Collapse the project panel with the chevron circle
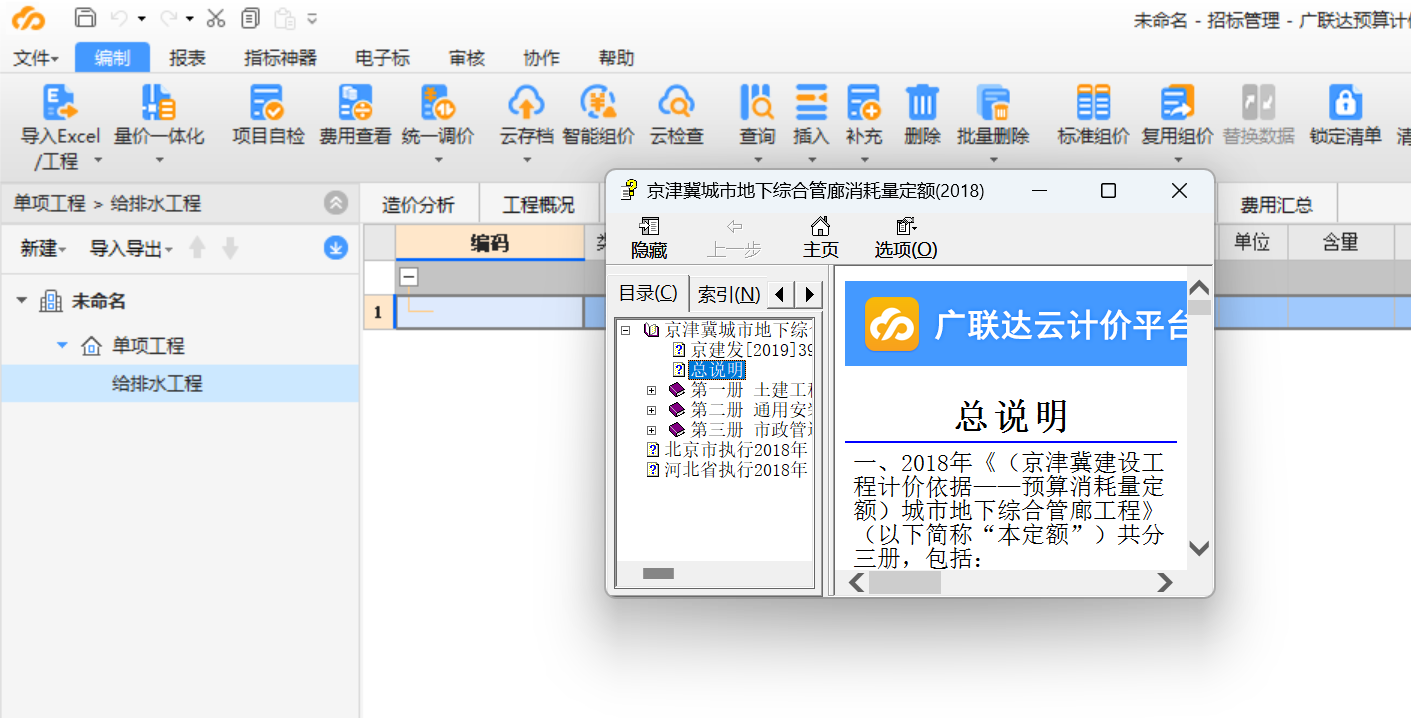The height and width of the screenshot is (718, 1411). point(336,203)
